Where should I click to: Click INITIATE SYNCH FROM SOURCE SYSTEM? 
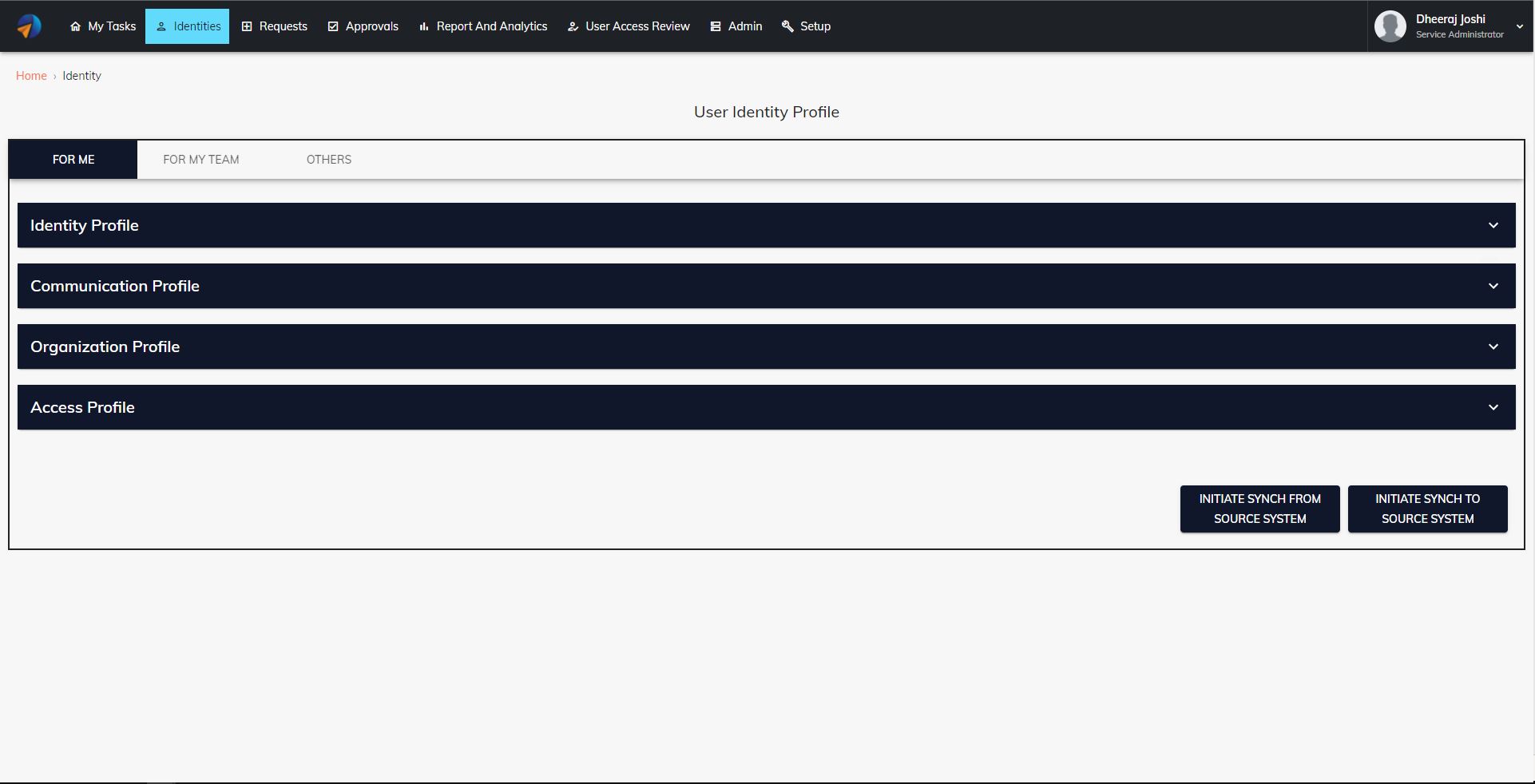(x=1259, y=509)
